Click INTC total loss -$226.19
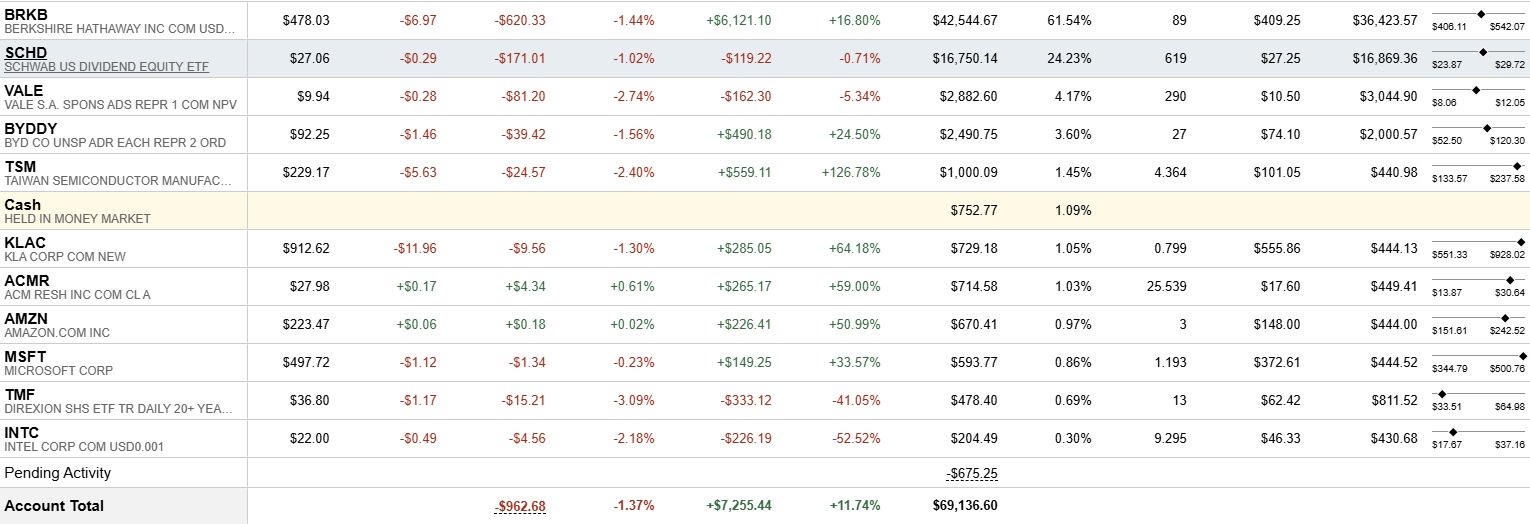 (x=746, y=438)
